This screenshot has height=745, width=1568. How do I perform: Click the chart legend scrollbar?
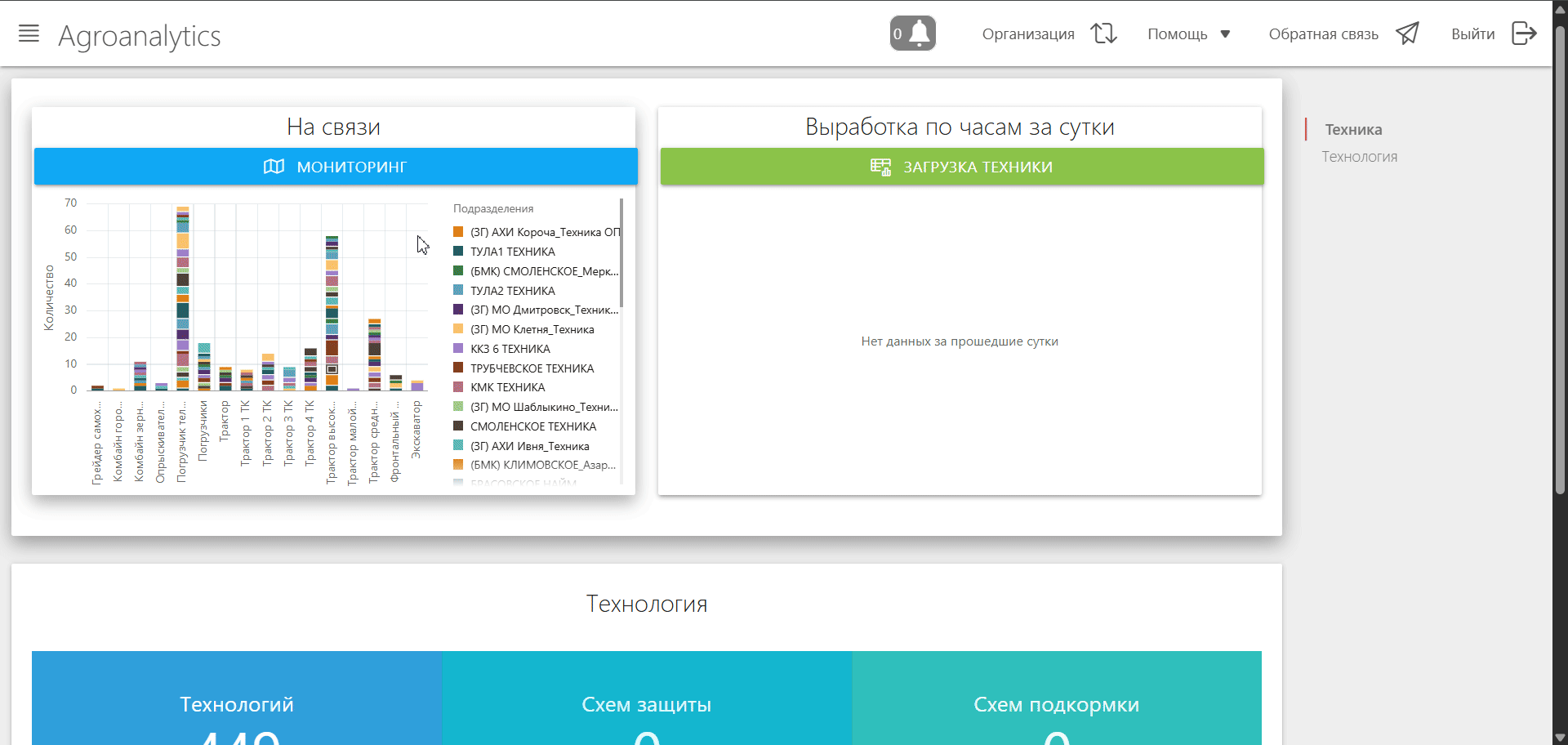click(621, 253)
